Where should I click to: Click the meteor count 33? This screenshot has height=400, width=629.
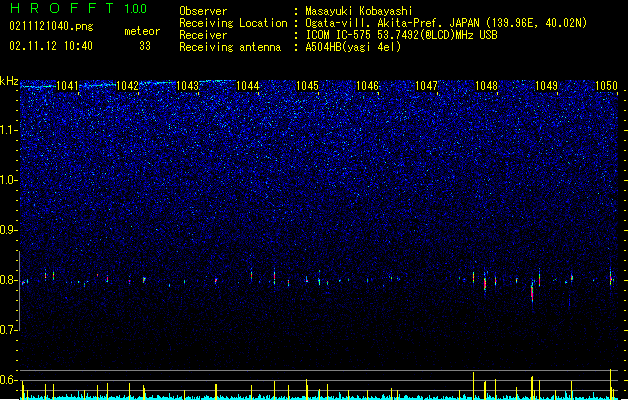(x=145, y=46)
